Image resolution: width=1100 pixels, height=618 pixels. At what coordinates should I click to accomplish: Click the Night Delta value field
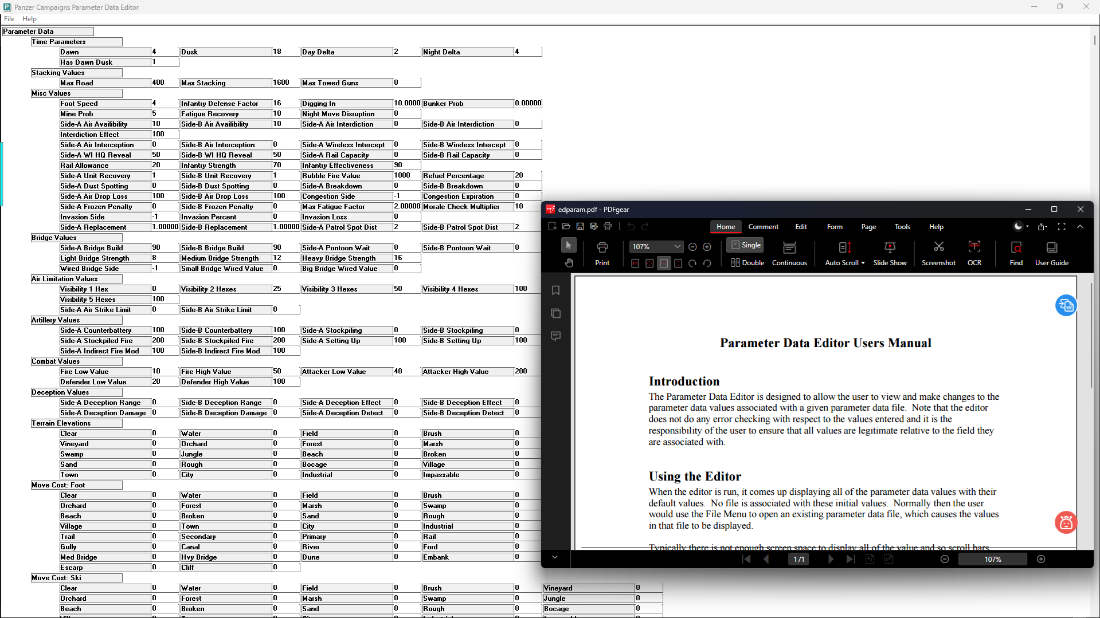tap(528, 52)
